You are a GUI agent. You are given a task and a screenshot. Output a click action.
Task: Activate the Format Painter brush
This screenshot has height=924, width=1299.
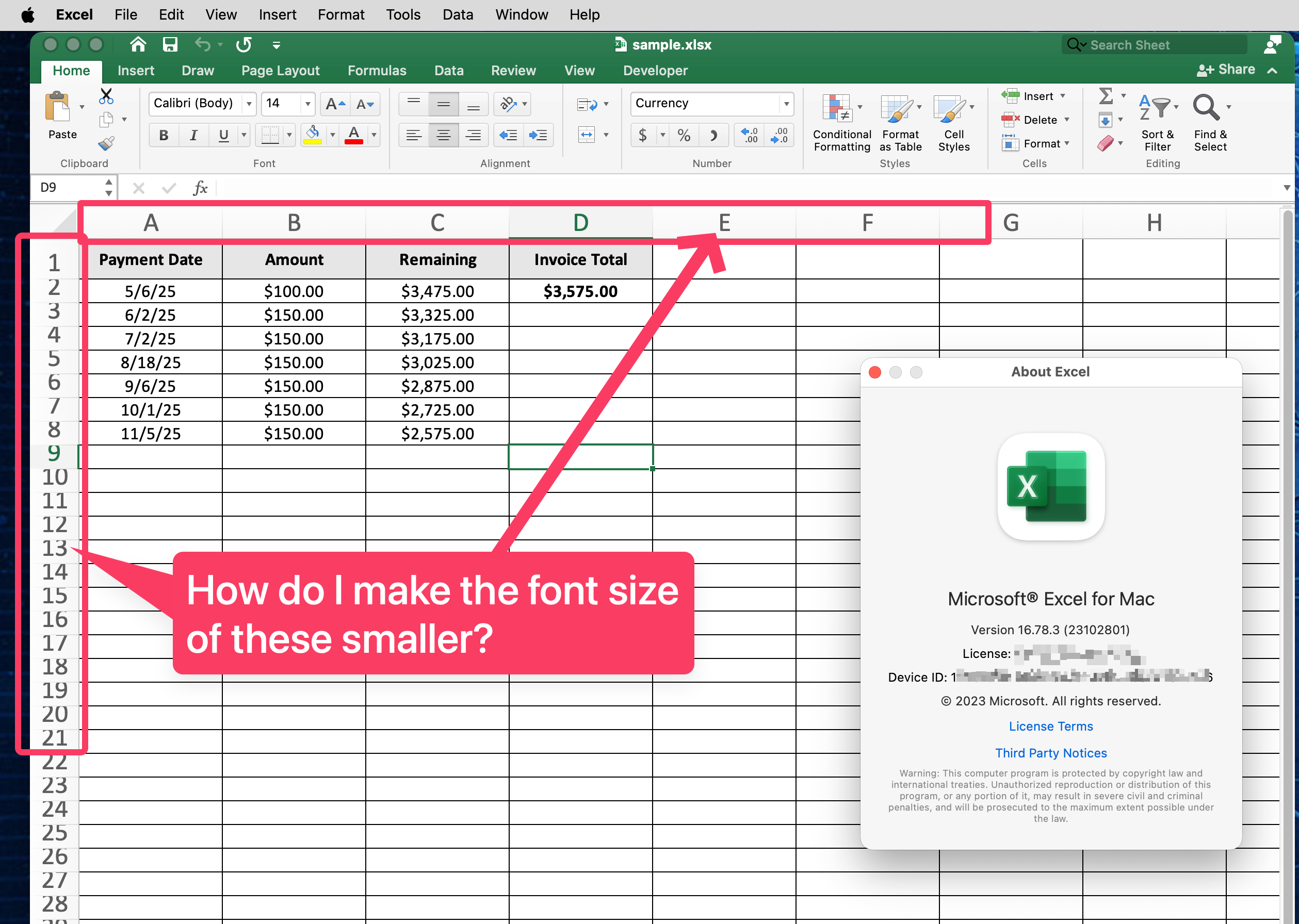(106, 143)
